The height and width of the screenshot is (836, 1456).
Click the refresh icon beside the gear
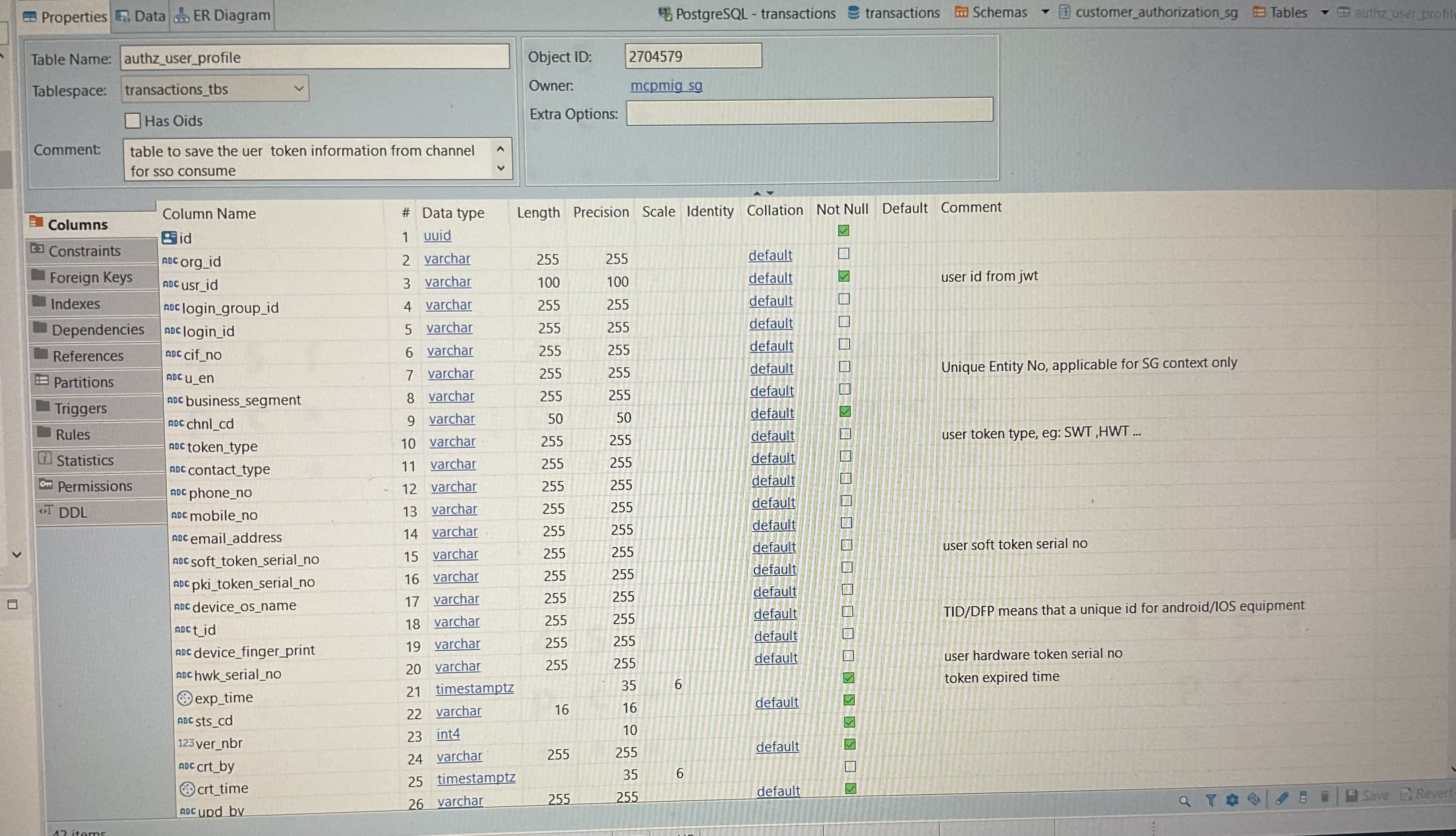(x=1254, y=799)
